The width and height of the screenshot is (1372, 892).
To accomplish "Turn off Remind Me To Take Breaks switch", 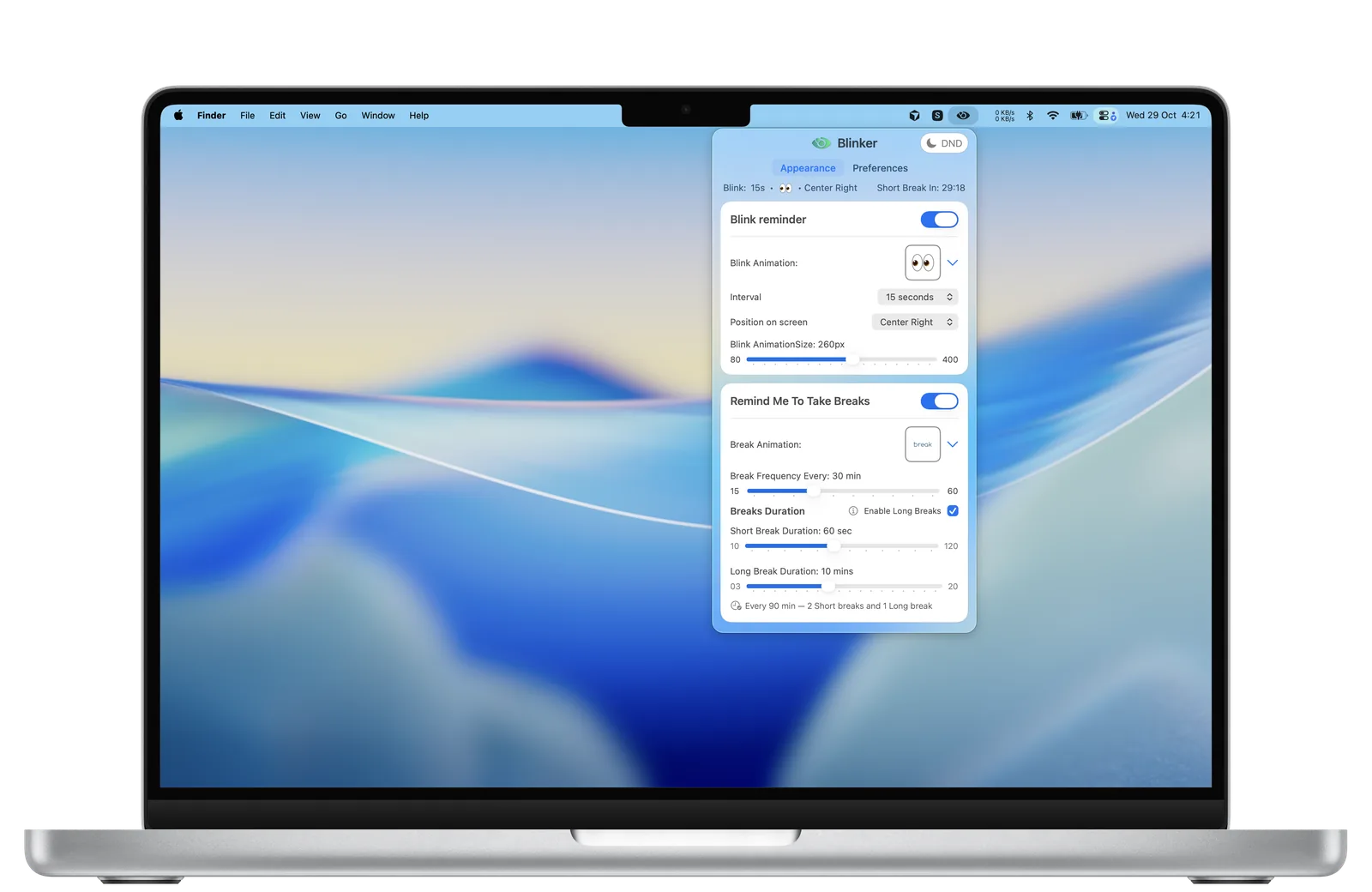I will [939, 401].
